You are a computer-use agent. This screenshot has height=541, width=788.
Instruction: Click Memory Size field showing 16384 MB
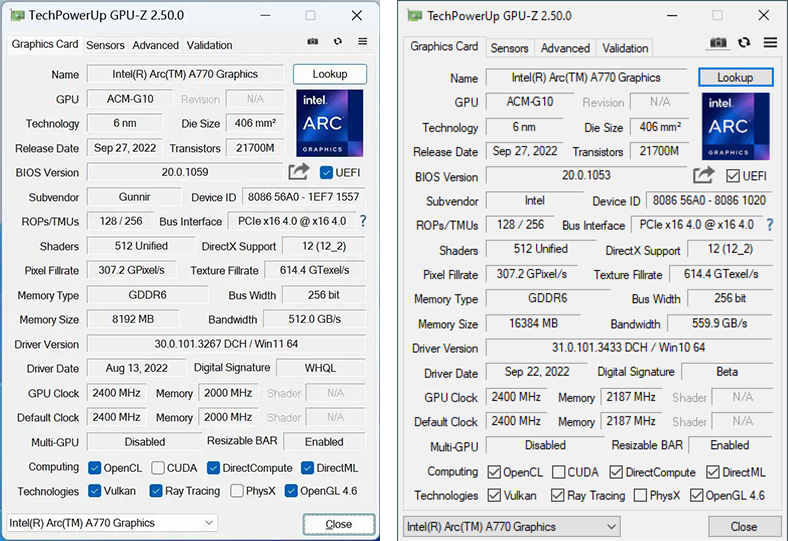pos(533,323)
